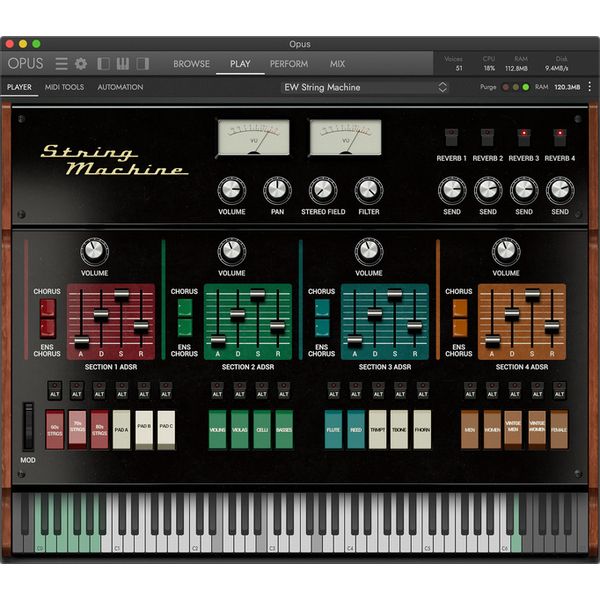
Task: Click the Section 2 green VOLUME knob
Action: (x=232, y=251)
